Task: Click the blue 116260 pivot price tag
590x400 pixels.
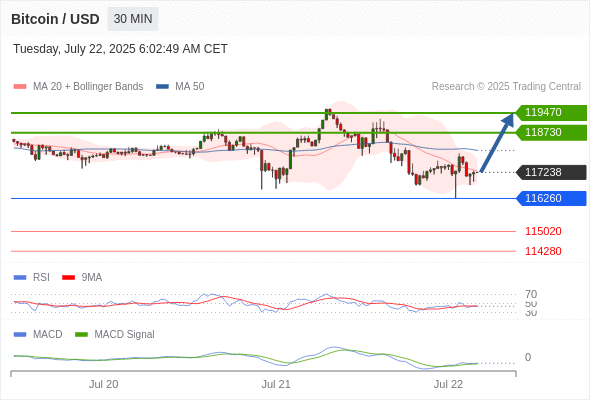Action: [x=551, y=198]
